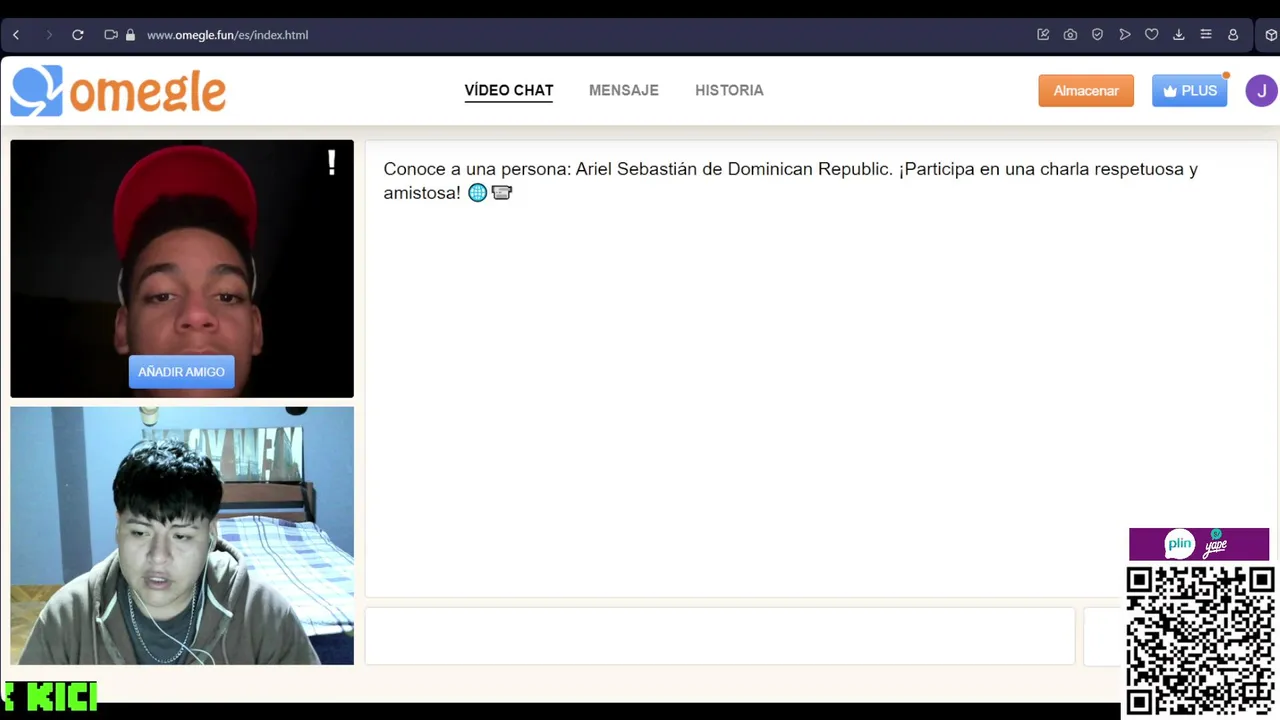Open the edit-note icon in the browser toolbar
Screen dimensions: 1280x720
click(x=1043, y=35)
